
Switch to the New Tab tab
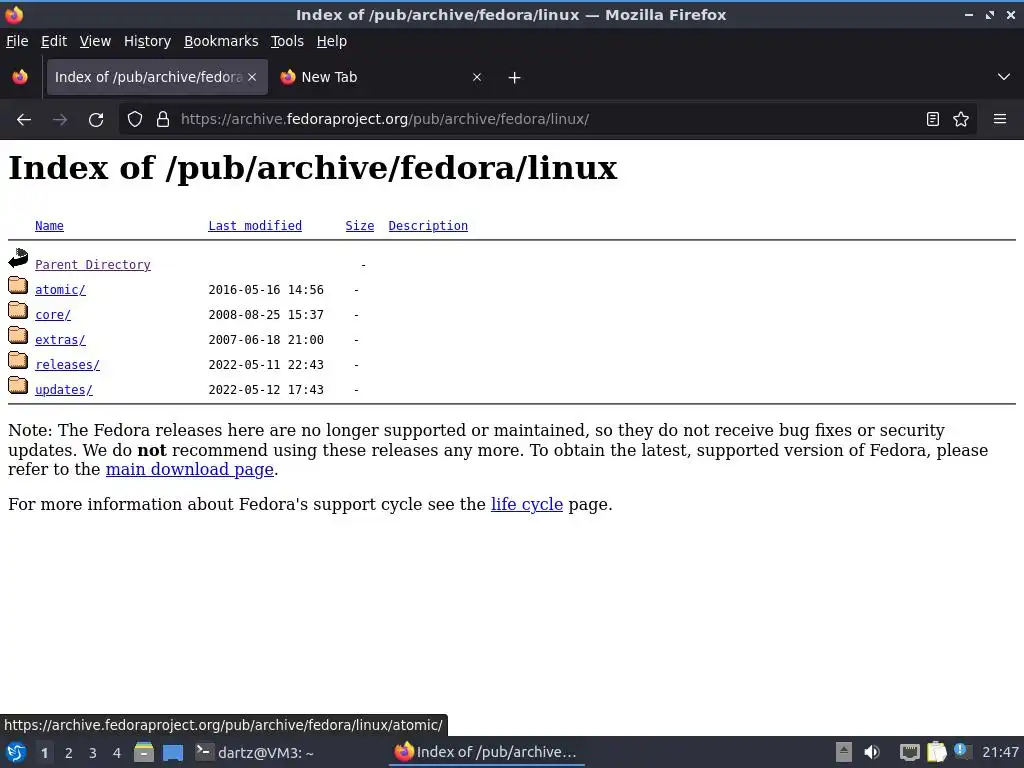coord(382,77)
